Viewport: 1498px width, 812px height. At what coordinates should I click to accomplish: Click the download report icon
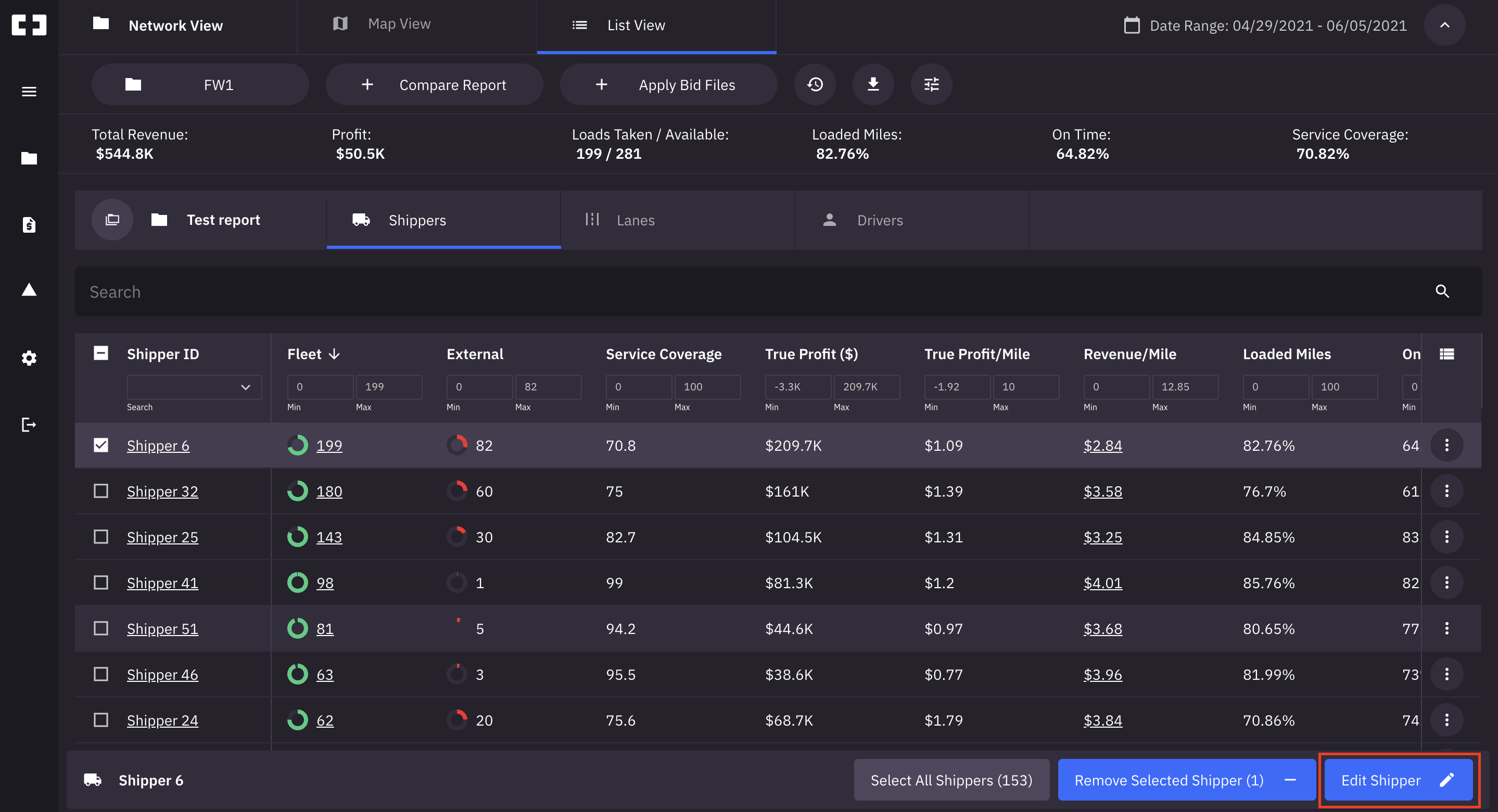873,84
